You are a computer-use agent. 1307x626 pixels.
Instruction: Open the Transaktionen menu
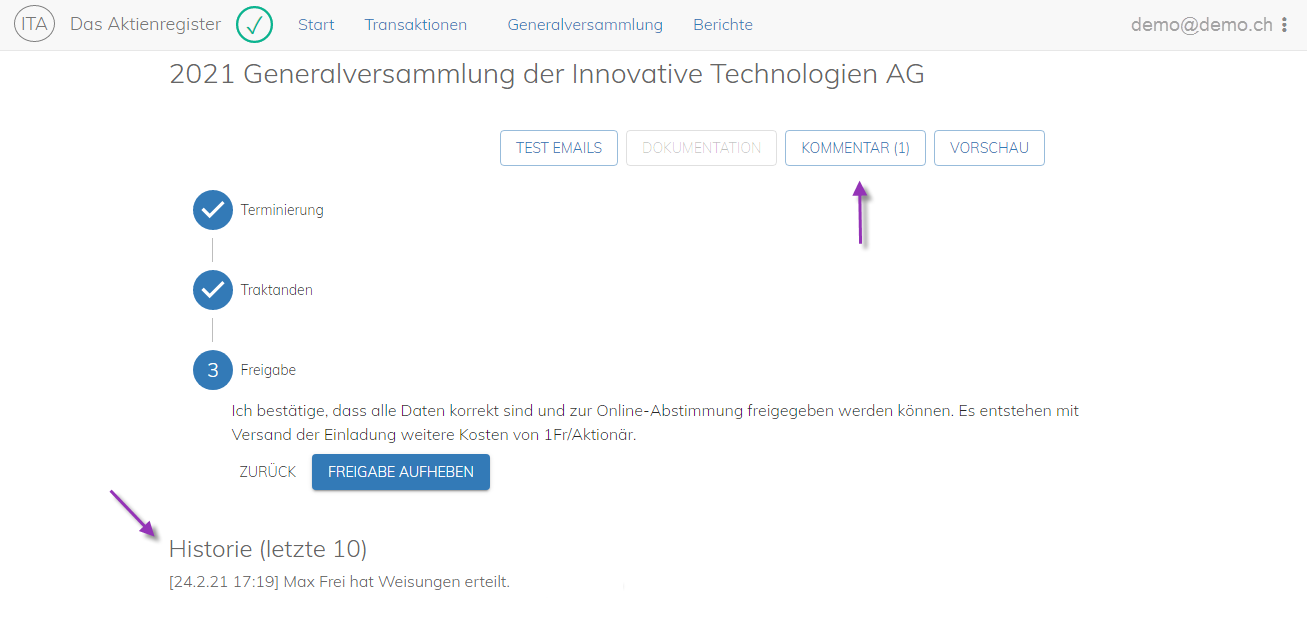(x=415, y=25)
